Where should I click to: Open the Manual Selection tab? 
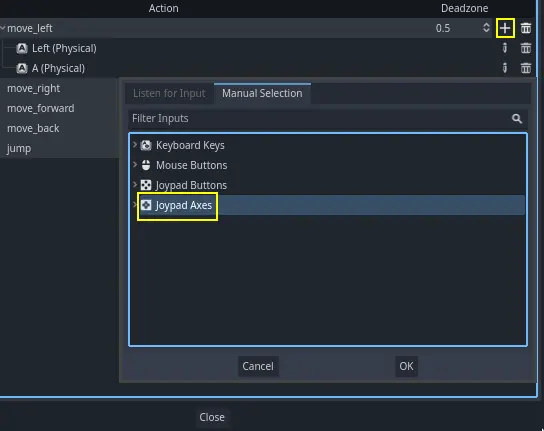pos(262,93)
